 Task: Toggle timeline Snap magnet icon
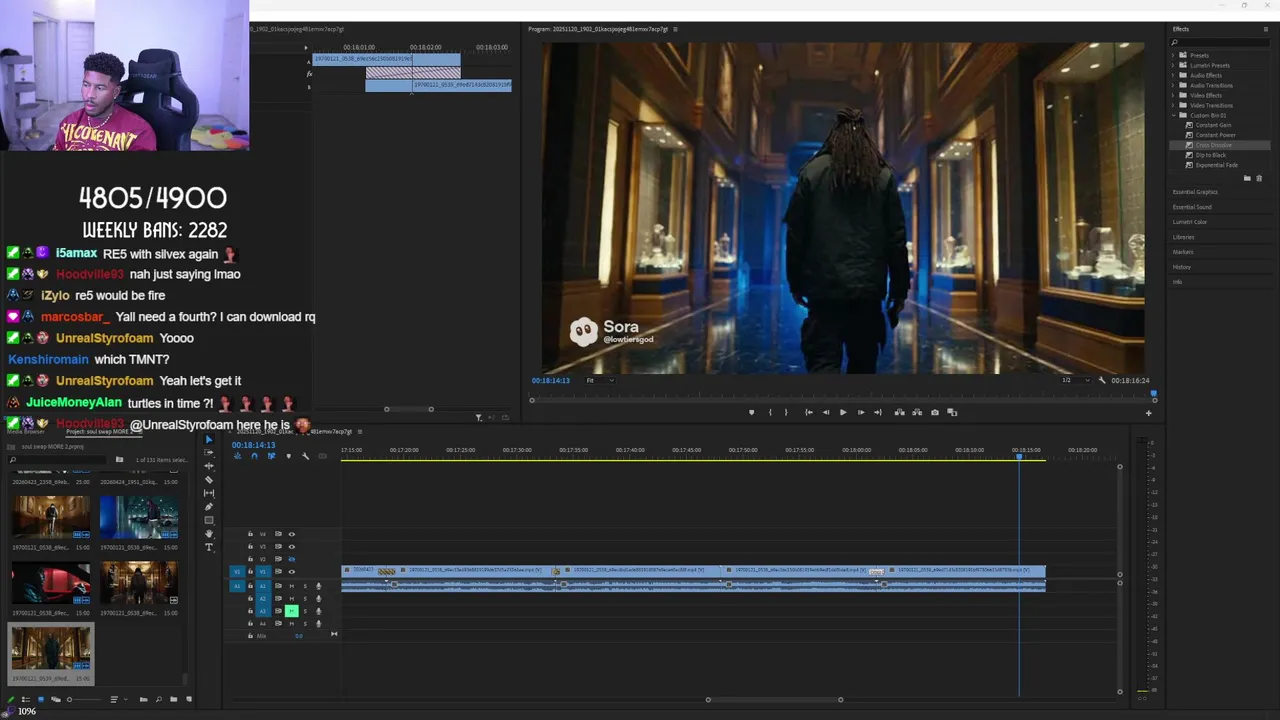[254, 456]
